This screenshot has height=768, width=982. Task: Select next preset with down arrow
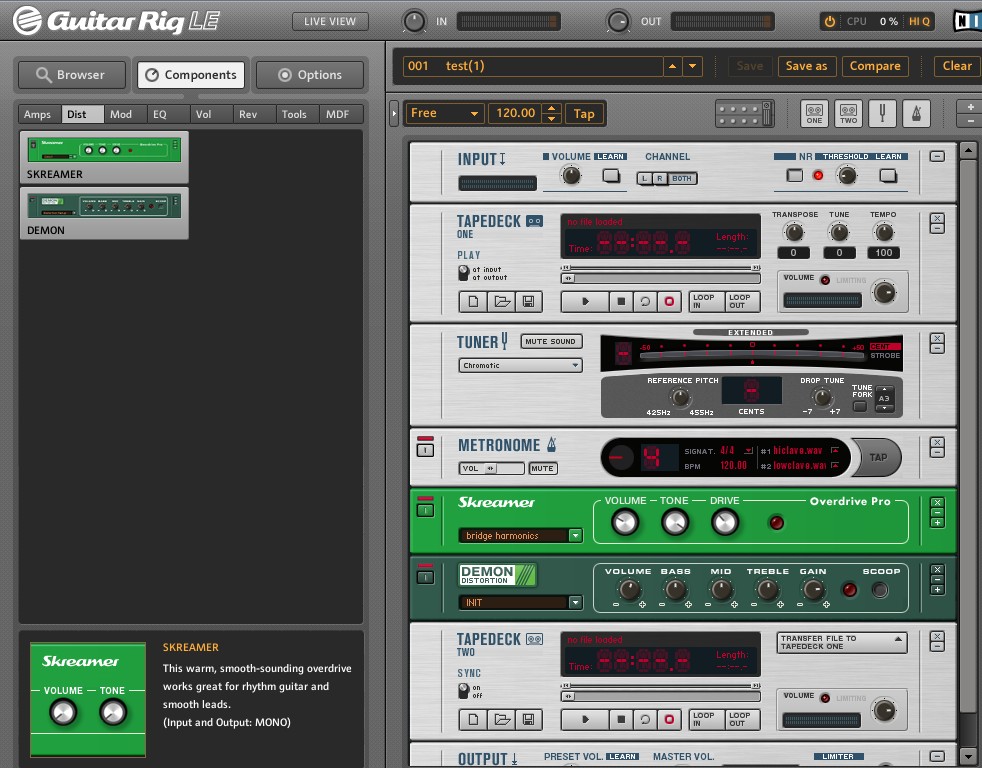point(693,66)
